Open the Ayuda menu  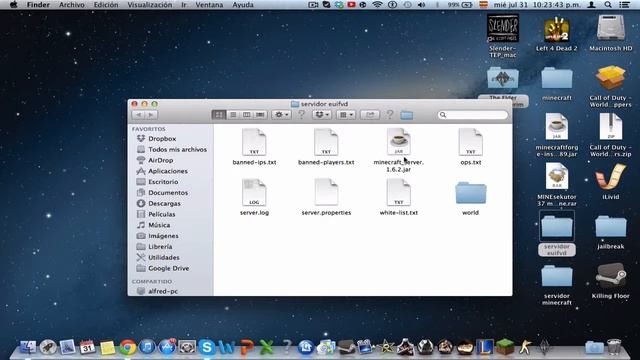point(243,5)
